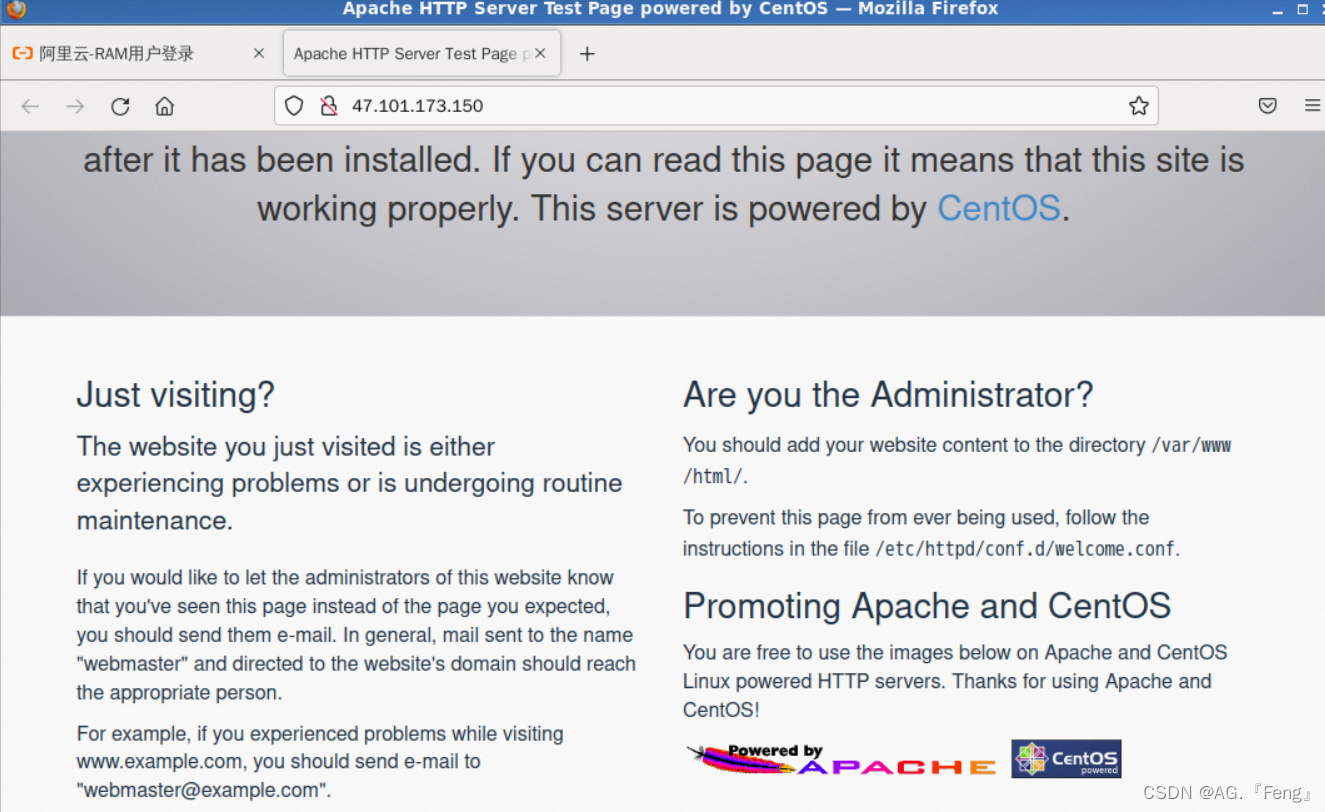Reload the current page
This screenshot has height=812, width=1325.
tap(120, 106)
